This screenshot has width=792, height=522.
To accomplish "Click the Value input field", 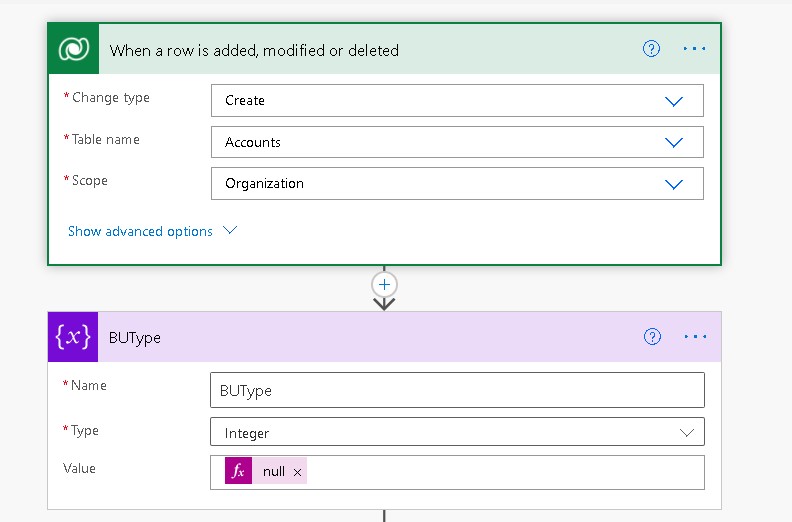I will point(500,472).
